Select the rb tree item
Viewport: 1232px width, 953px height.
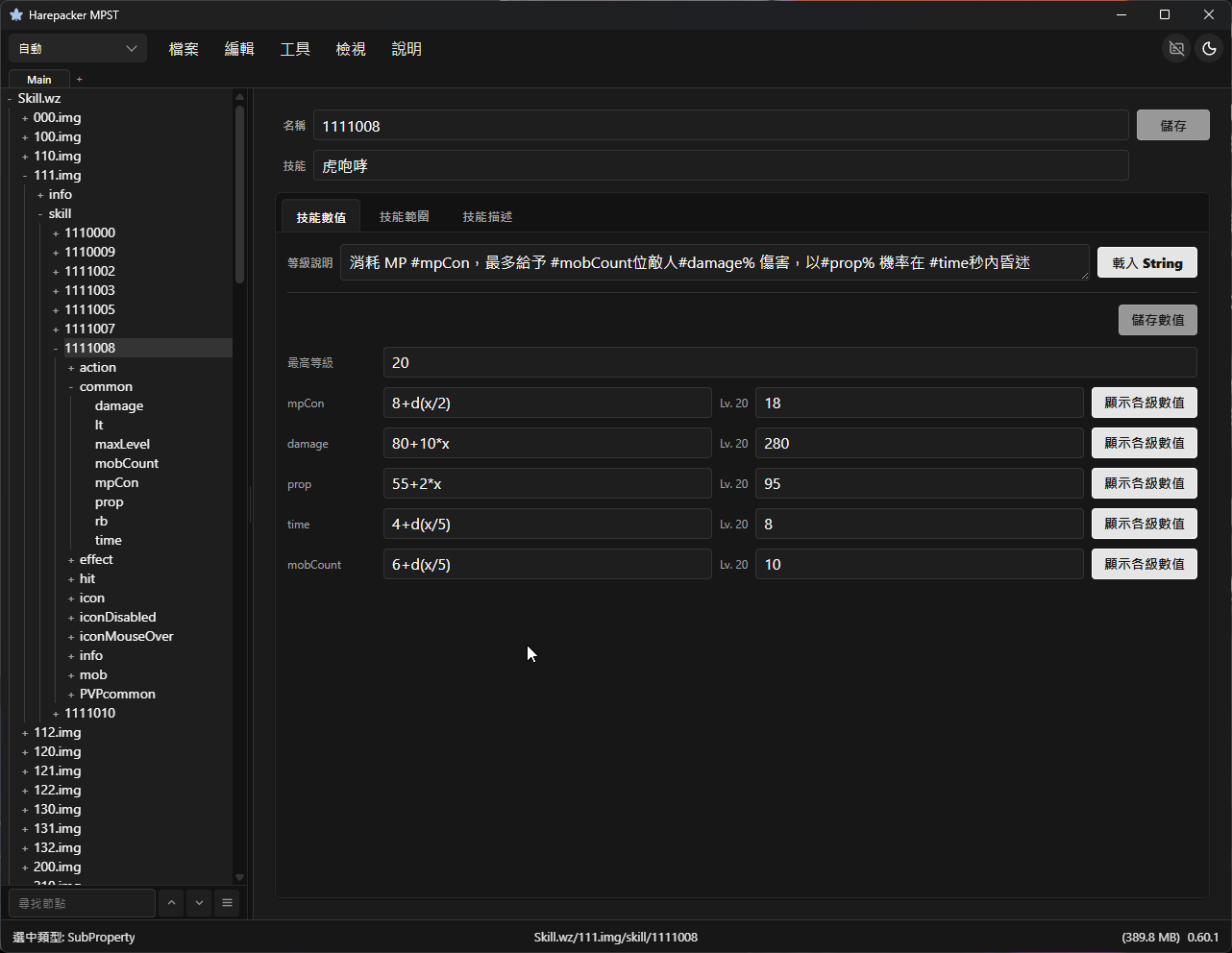click(x=101, y=521)
